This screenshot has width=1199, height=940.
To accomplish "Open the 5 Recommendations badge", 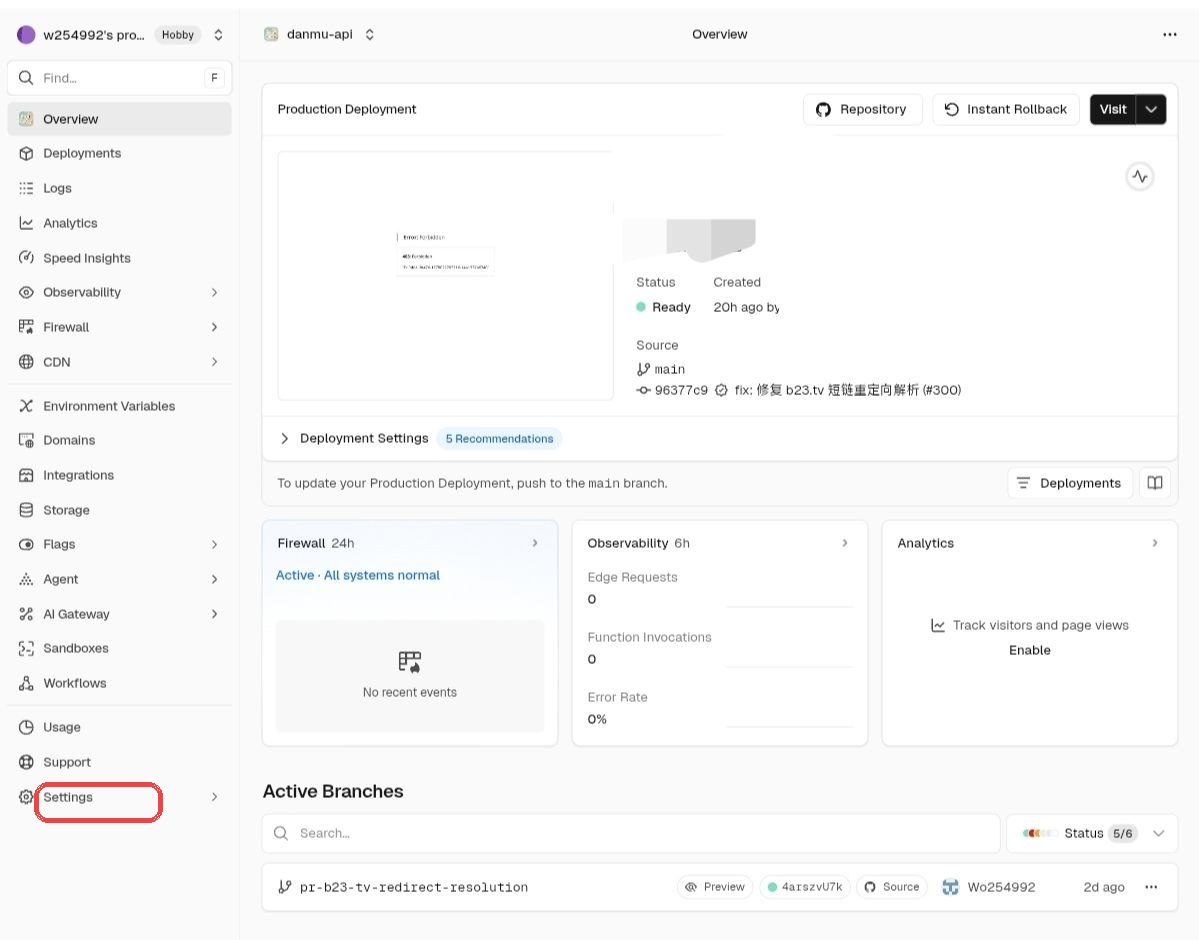I will click(499, 438).
